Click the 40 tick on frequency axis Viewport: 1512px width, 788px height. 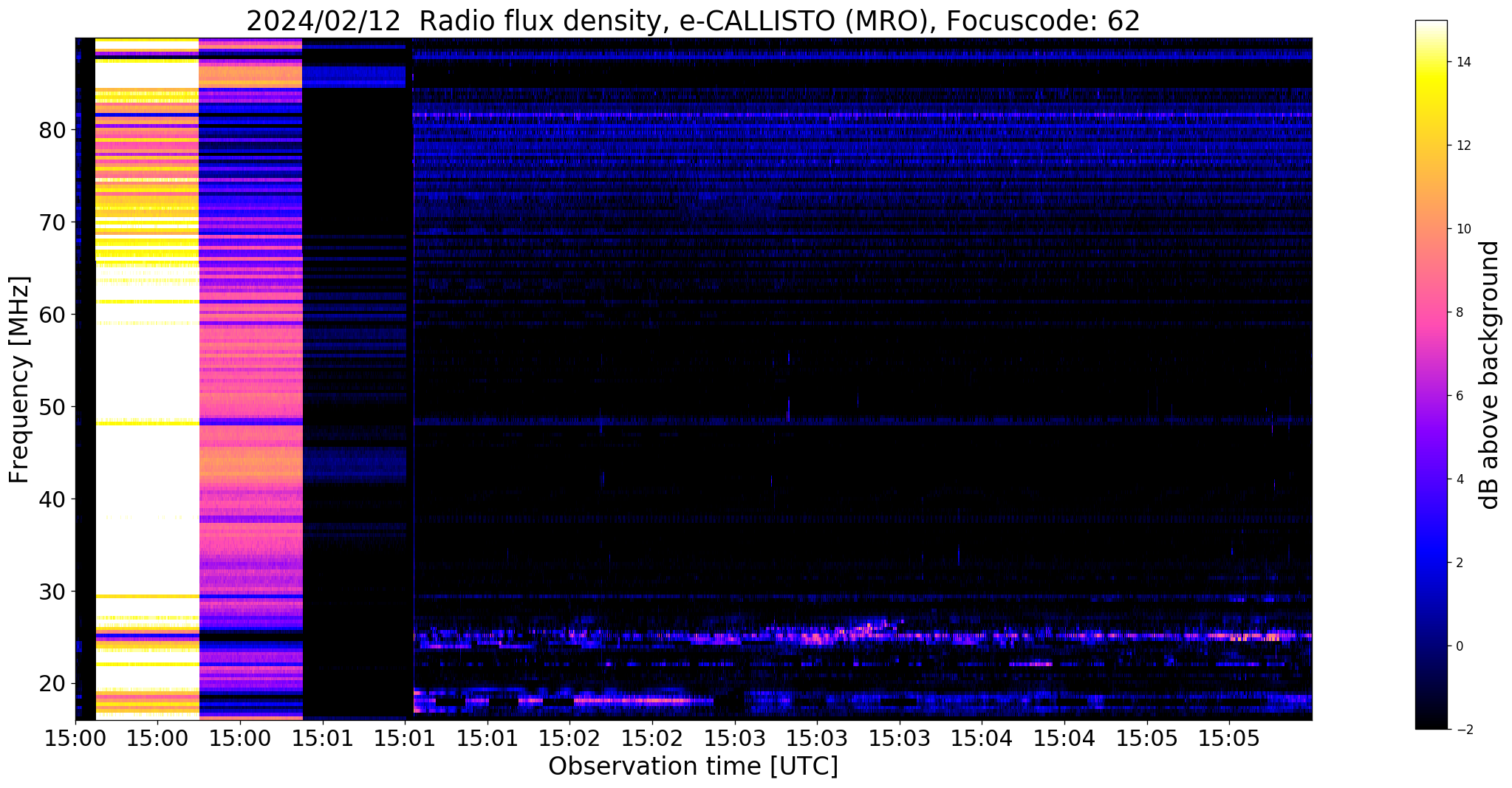52,500
